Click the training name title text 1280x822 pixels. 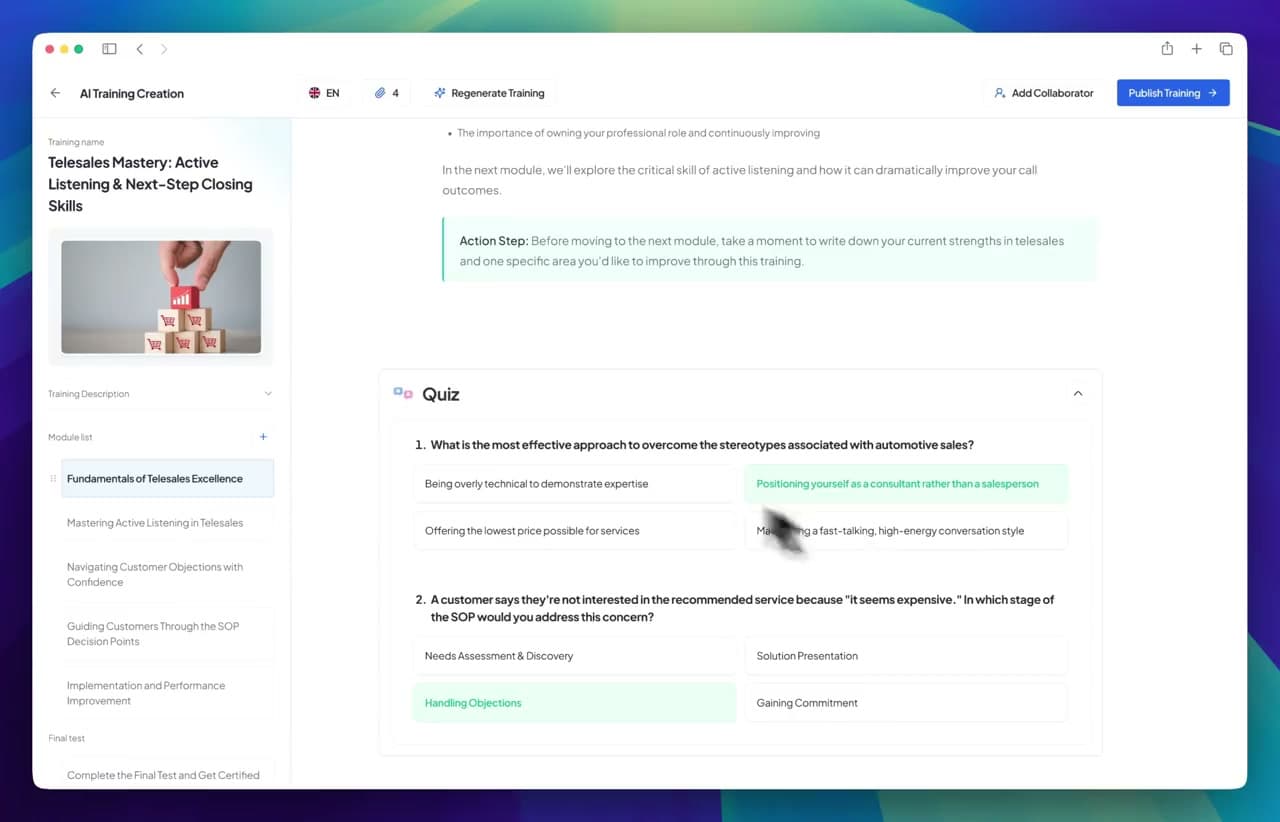click(150, 184)
